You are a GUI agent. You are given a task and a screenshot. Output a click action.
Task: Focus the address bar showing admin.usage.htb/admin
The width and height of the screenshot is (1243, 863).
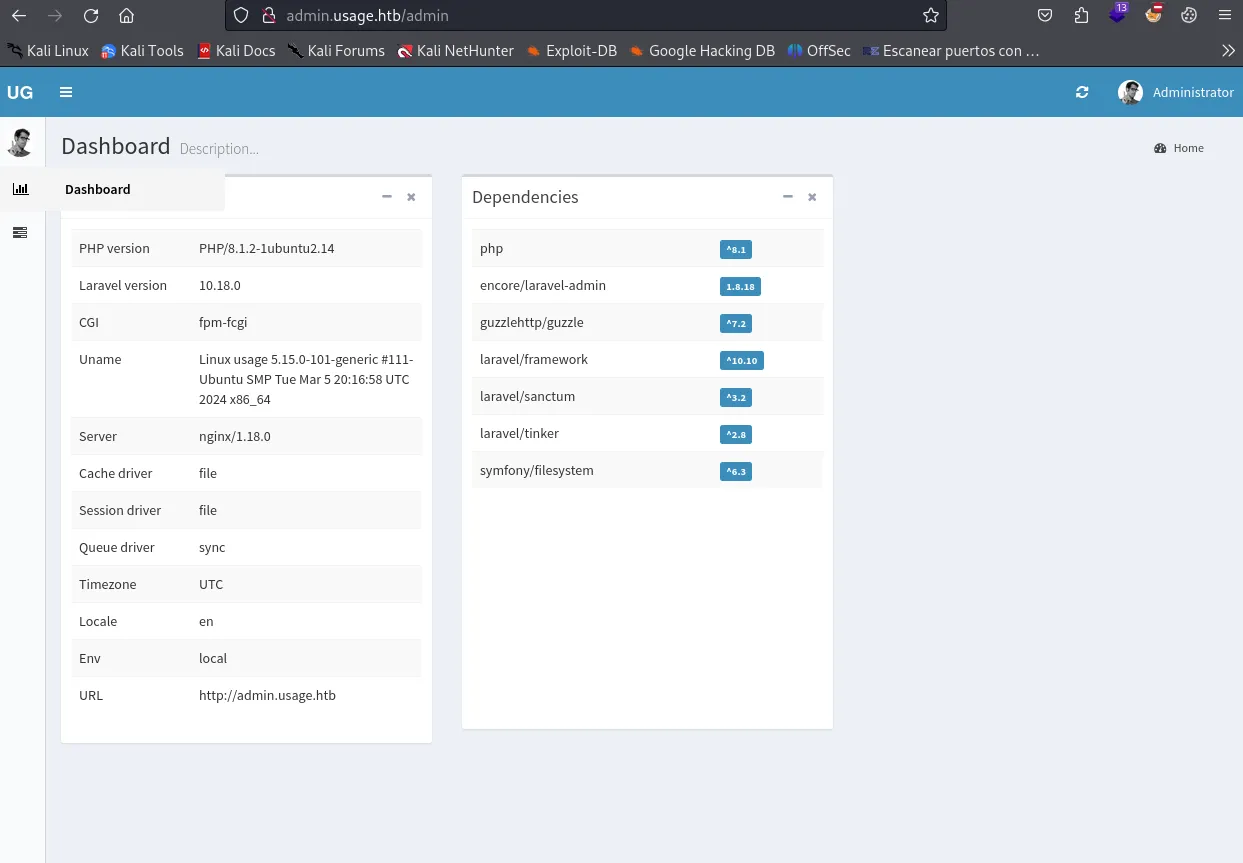click(x=585, y=16)
